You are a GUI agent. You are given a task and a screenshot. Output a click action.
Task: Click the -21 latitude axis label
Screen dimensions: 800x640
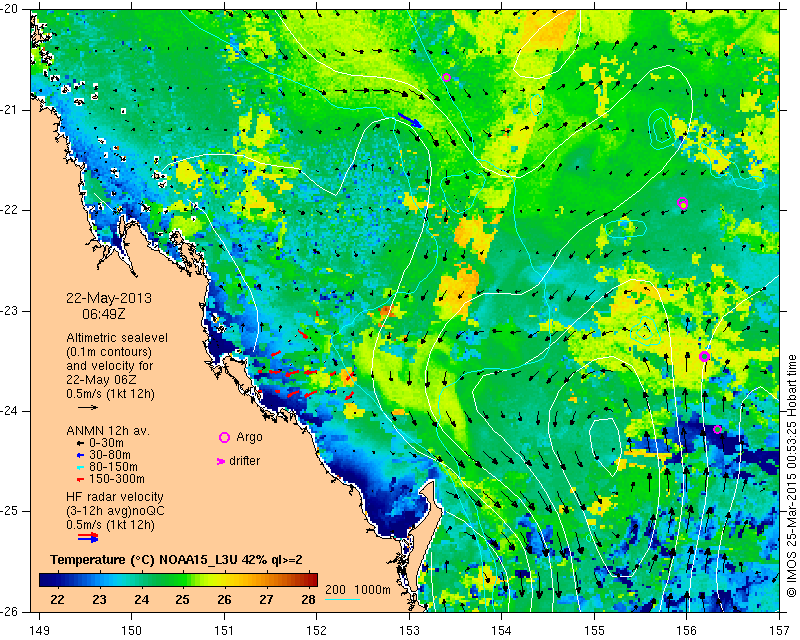9,110
